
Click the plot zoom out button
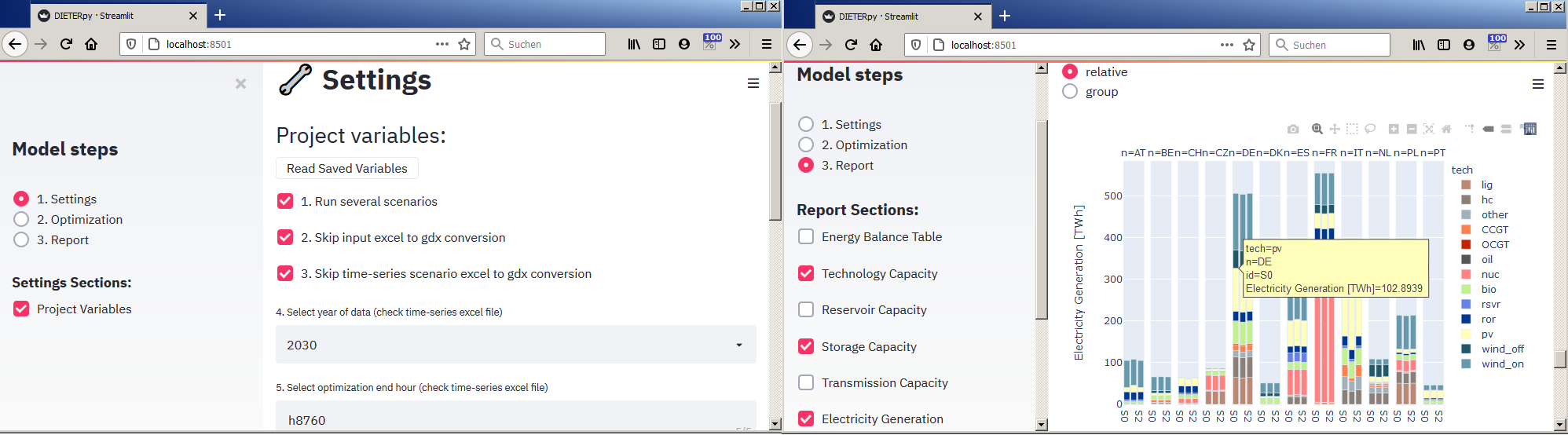tap(1412, 129)
